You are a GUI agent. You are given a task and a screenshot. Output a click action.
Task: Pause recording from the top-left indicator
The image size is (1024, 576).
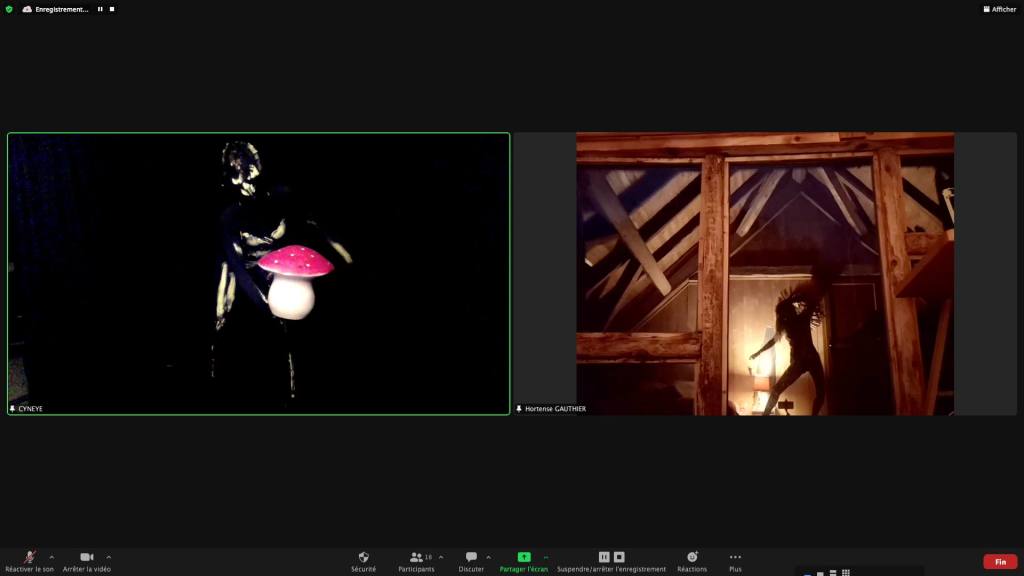[x=100, y=9]
